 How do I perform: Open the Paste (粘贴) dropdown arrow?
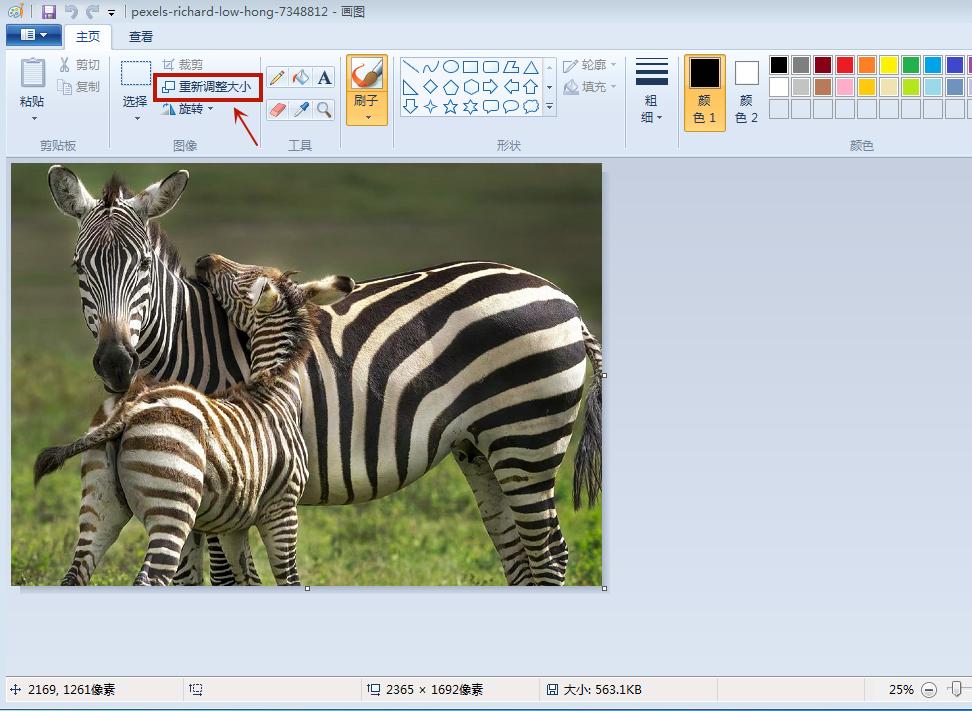point(33,117)
